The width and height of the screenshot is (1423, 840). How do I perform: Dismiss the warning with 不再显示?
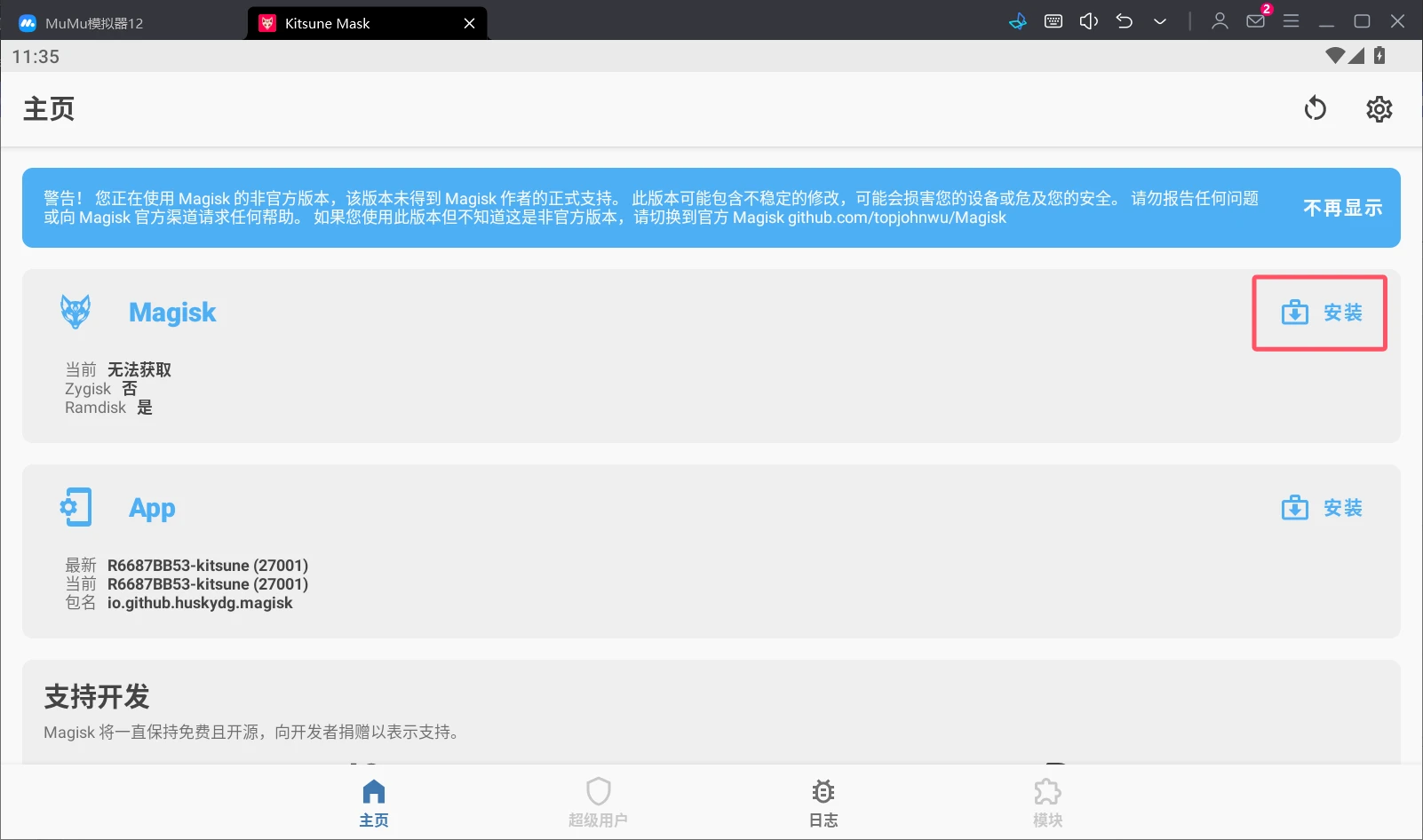(1342, 208)
